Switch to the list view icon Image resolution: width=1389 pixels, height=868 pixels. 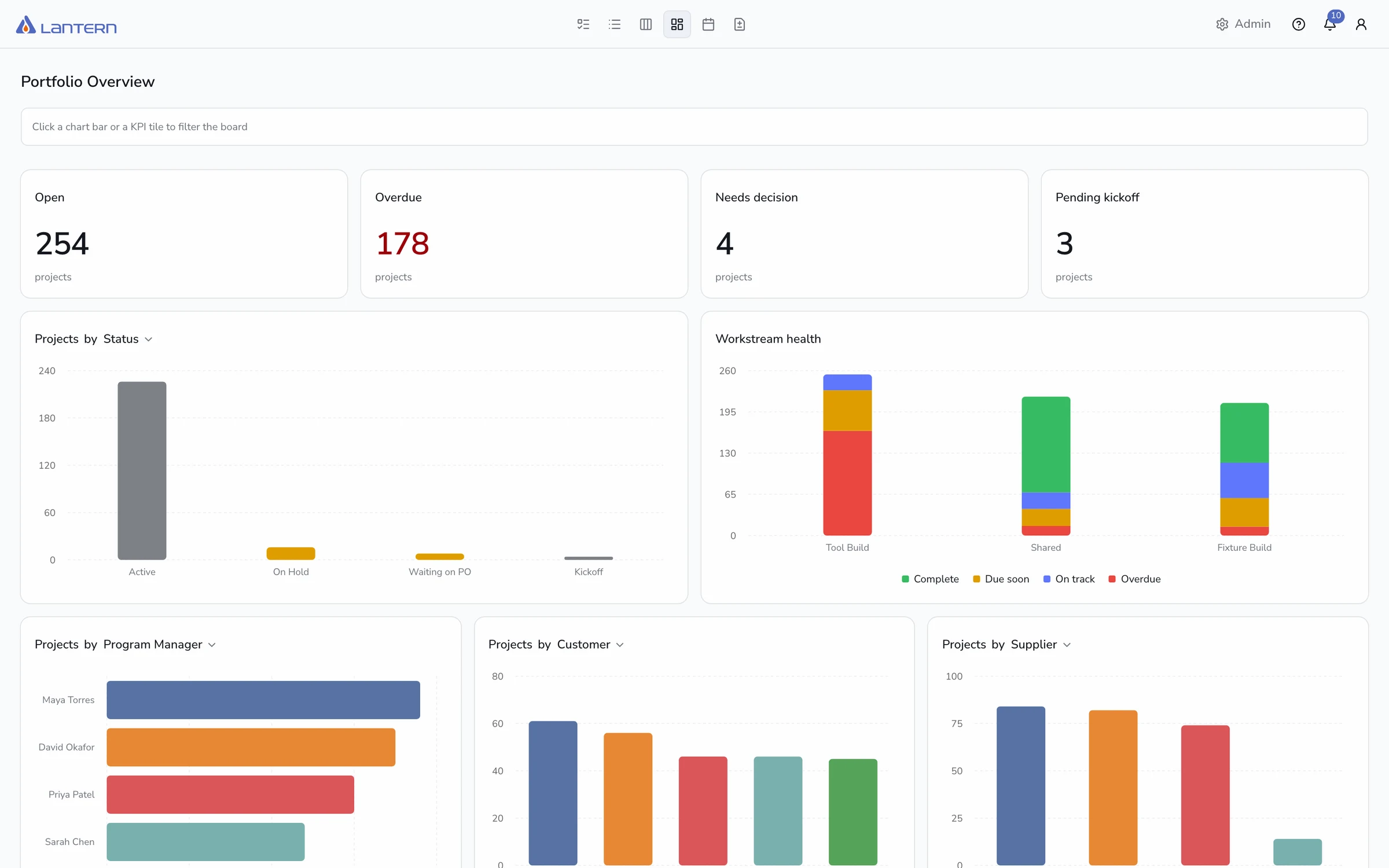[615, 24]
